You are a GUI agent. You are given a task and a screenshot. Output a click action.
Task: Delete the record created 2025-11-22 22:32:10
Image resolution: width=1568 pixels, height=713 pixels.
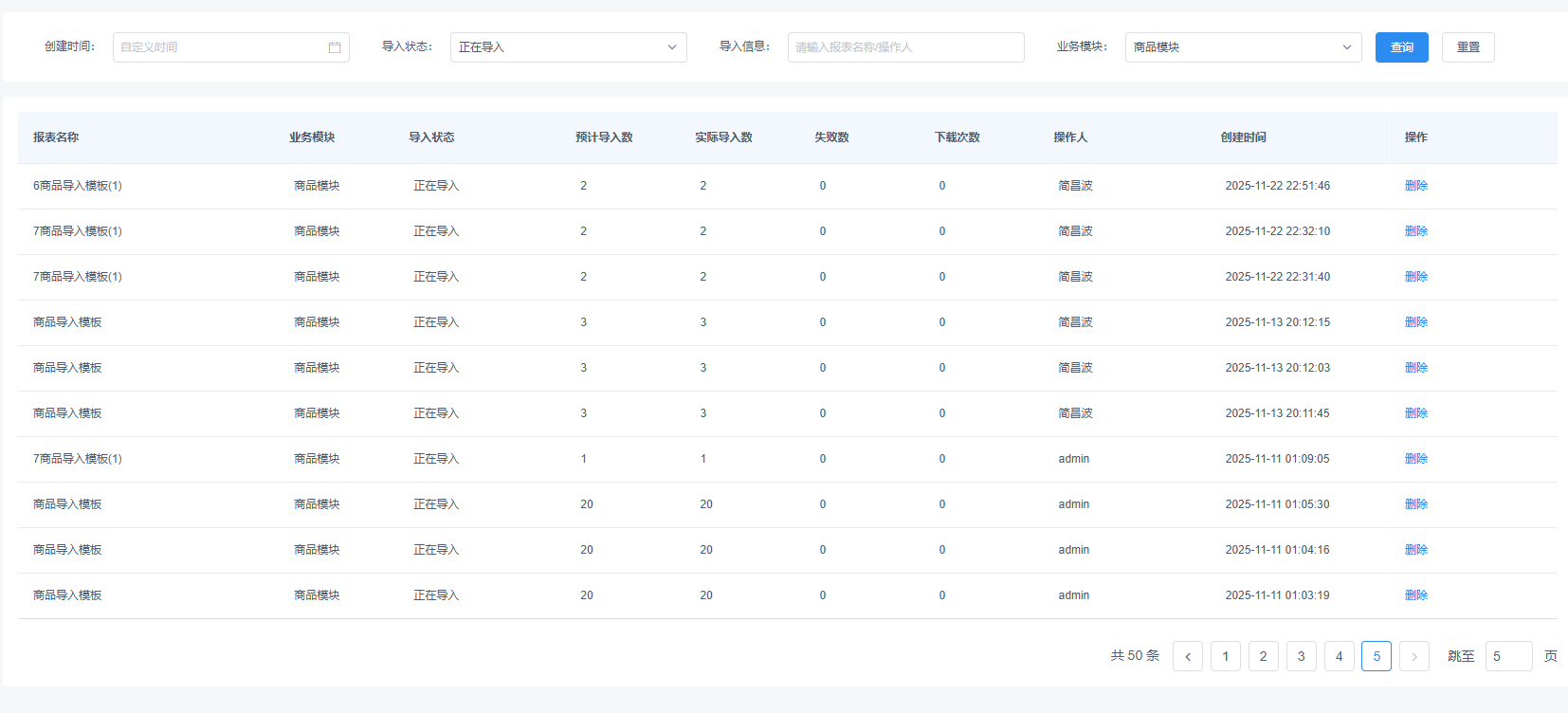click(1415, 231)
